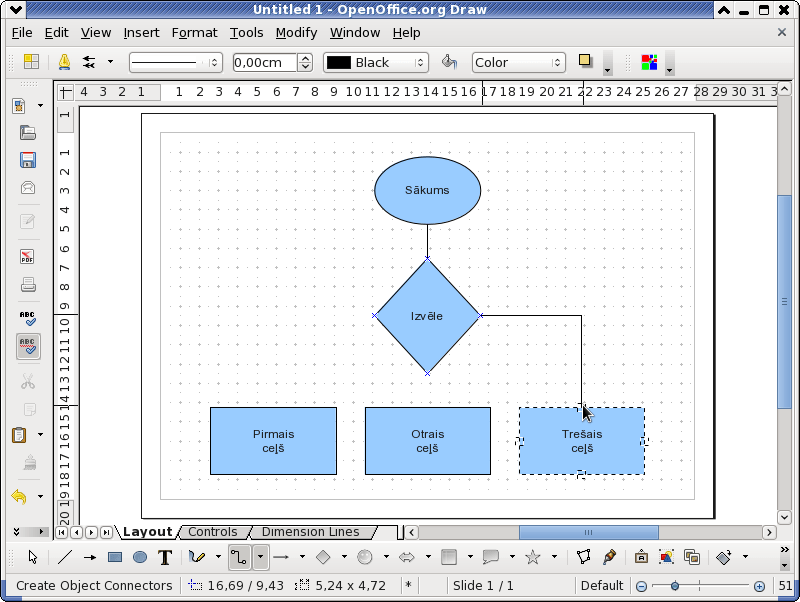Click the Sākums ellipse shape
Screen dimensions: 800x602
point(428,190)
